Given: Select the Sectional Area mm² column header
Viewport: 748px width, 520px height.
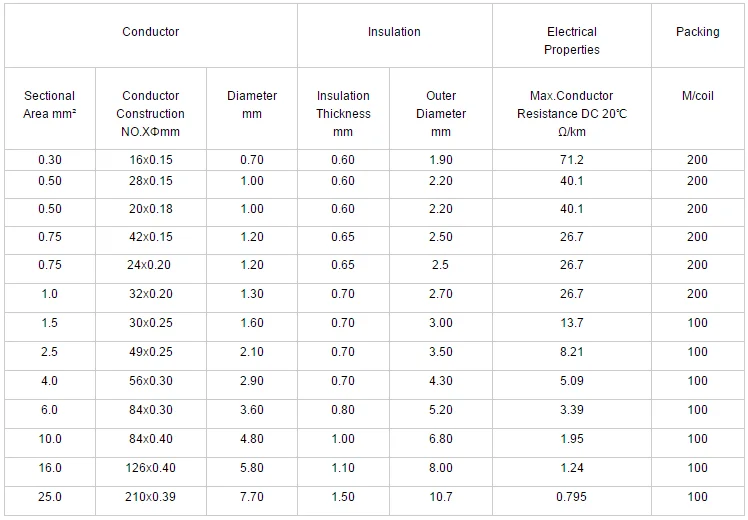Looking at the screenshot, I should click(x=50, y=105).
